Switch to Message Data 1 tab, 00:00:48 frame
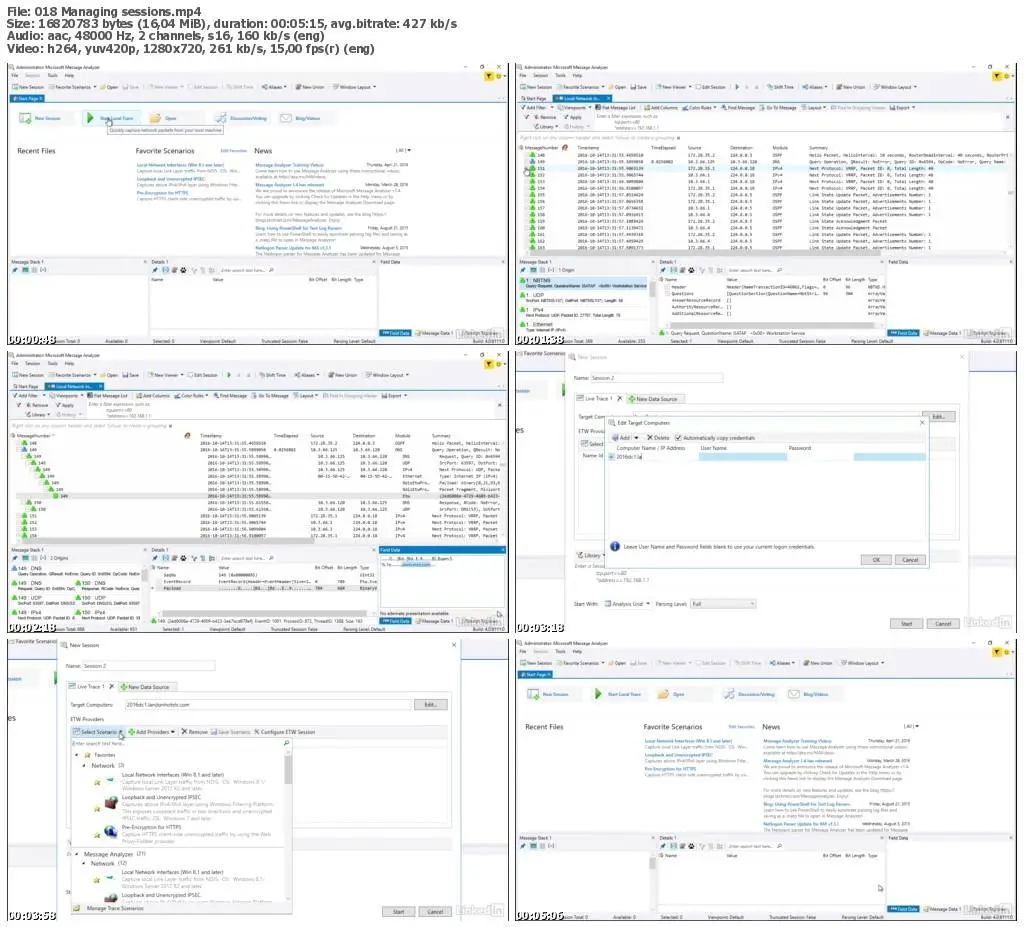 [435, 333]
